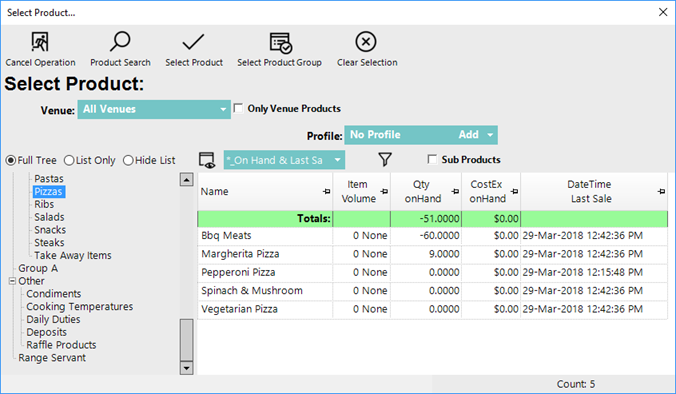Screen dimensions: 676x394
Task: Select Range Servant tree item
Action: click(x=52, y=358)
